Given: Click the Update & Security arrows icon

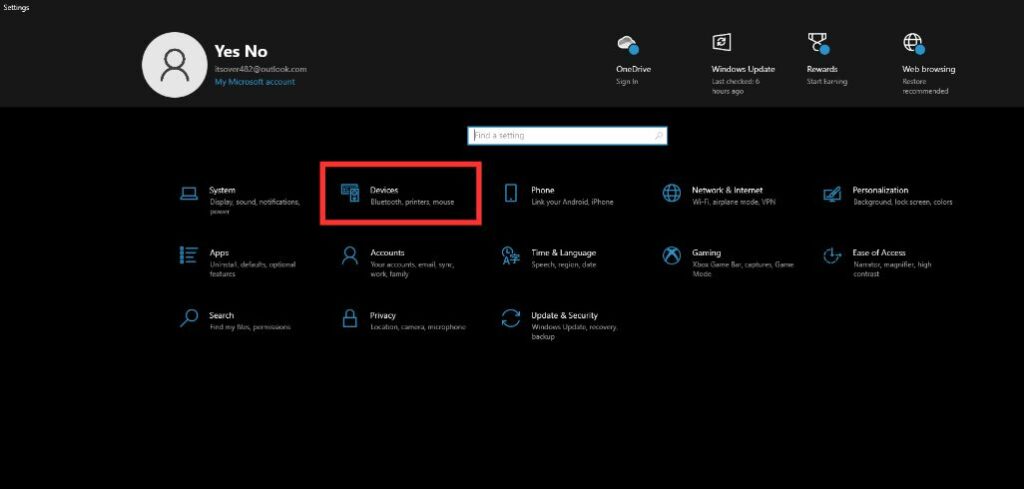Looking at the screenshot, I should (511, 318).
